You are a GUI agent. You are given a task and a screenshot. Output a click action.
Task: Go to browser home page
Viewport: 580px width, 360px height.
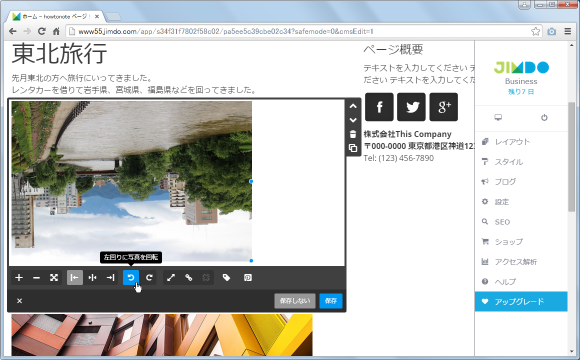56,31
